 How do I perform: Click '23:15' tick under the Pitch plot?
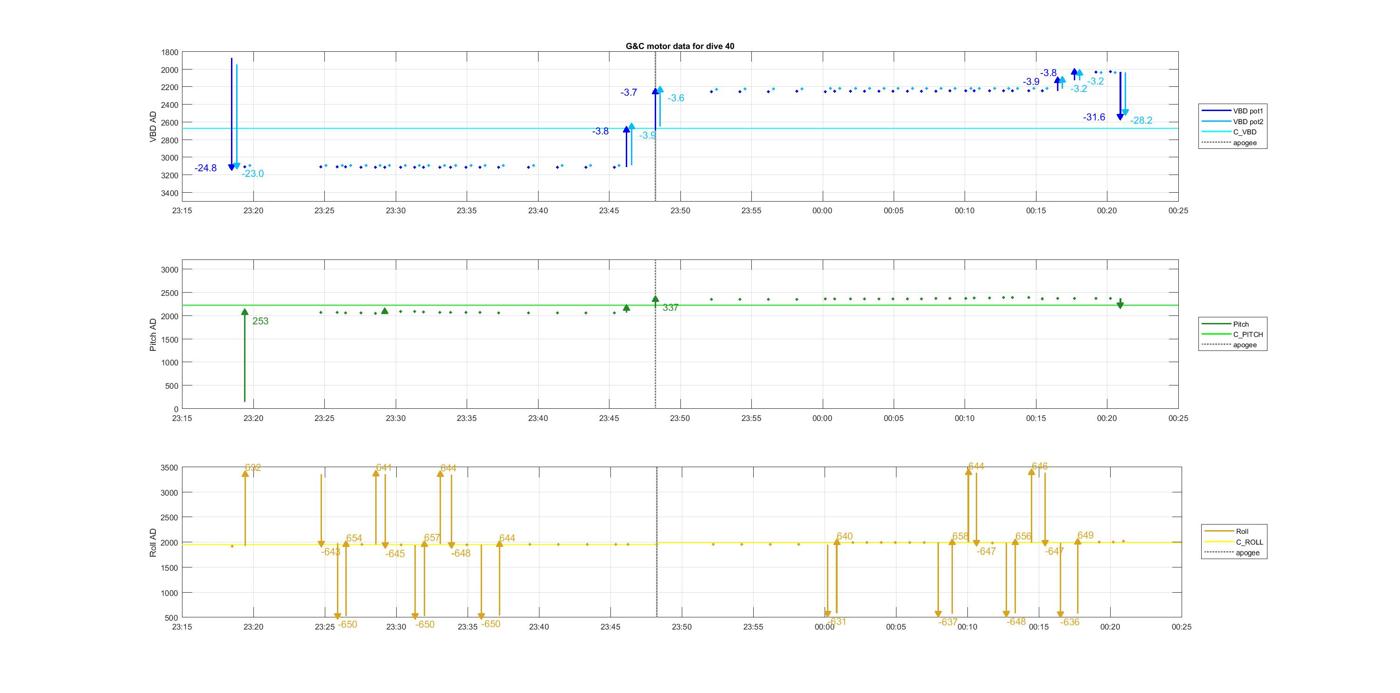click(182, 419)
